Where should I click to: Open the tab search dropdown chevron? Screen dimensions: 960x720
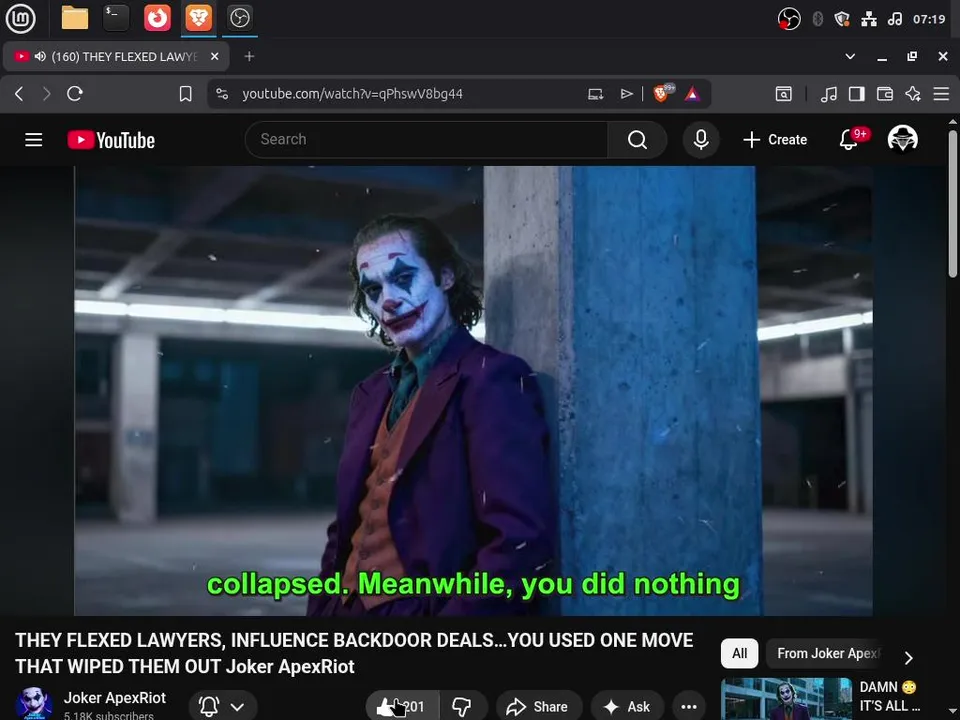(x=850, y=56)
